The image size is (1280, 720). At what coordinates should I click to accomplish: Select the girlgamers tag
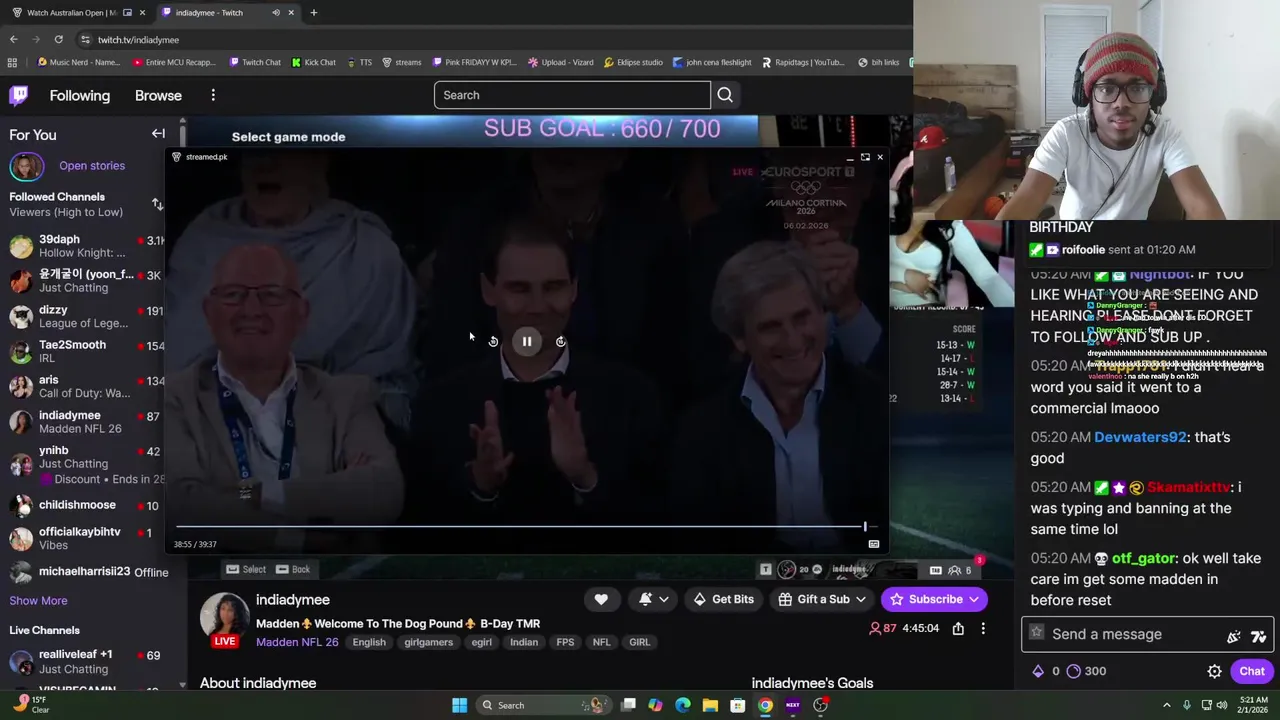pyautogui.click(x=429, y=642)
